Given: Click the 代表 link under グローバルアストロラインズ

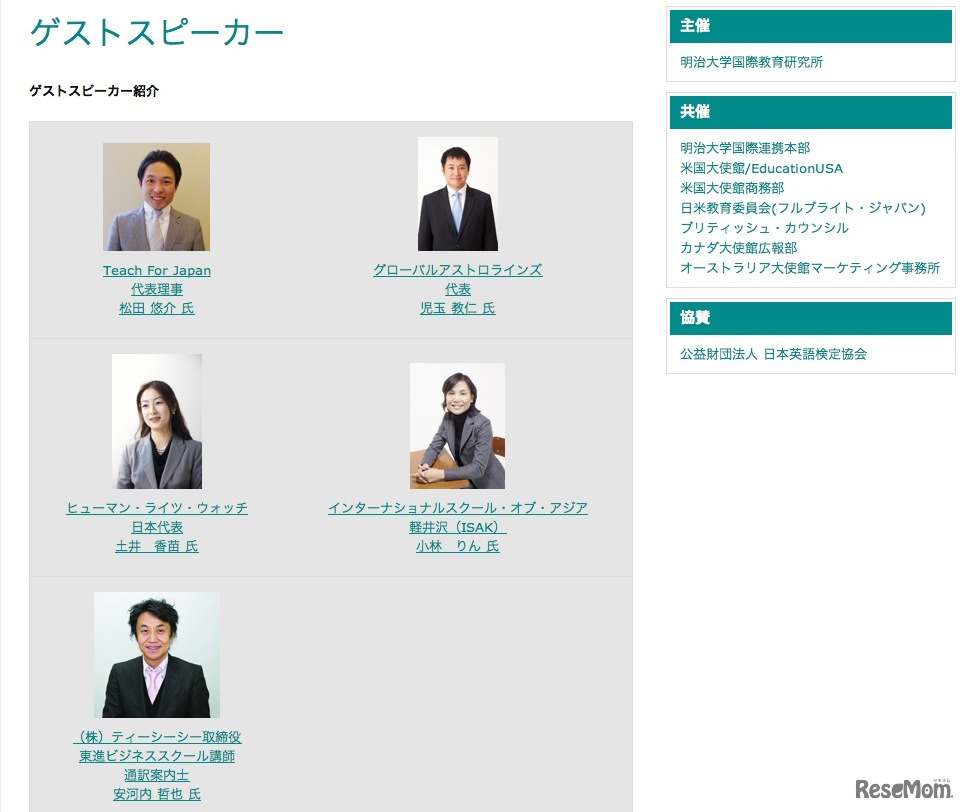Looking at the screenshot, I should (458, 289).
